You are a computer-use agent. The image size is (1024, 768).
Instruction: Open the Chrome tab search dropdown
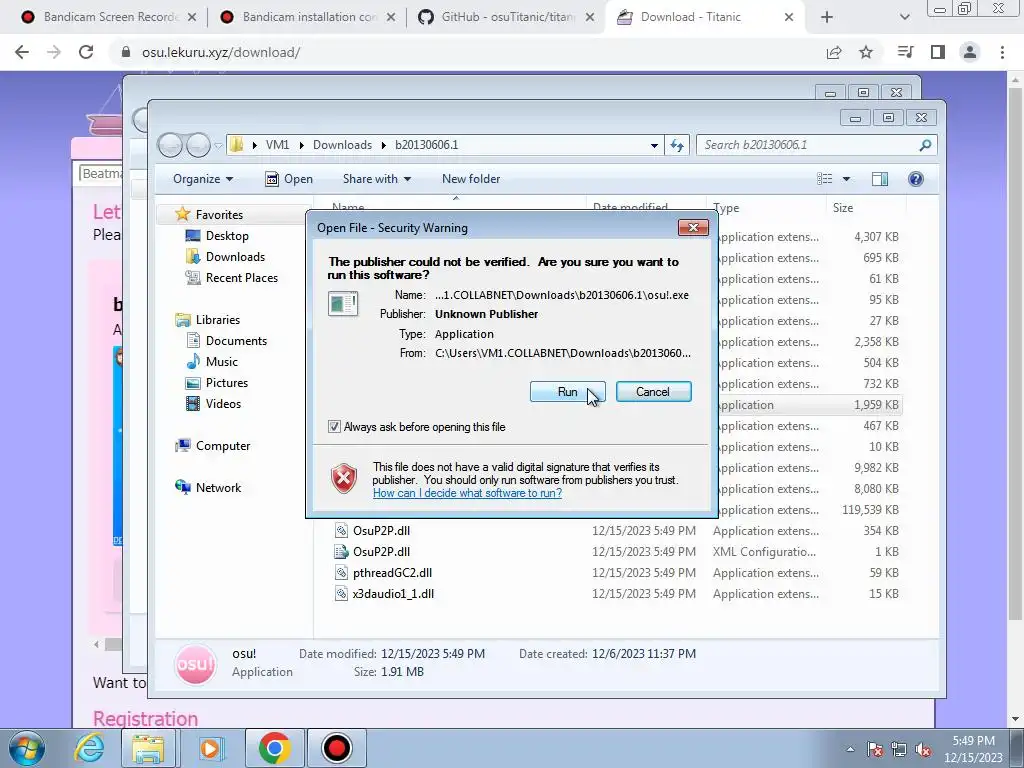click(x=904, y=17)
